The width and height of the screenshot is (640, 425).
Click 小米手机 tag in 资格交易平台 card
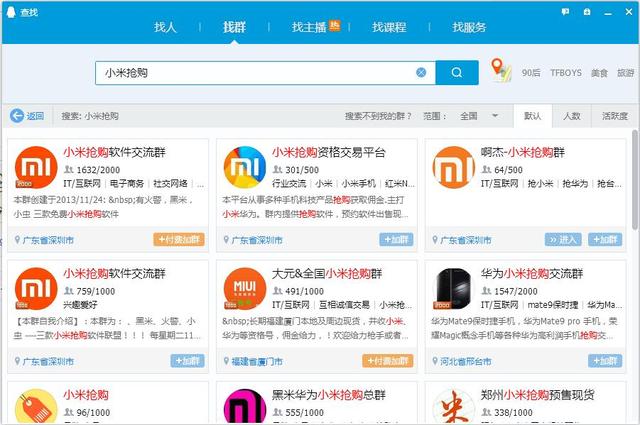point(358,184)
